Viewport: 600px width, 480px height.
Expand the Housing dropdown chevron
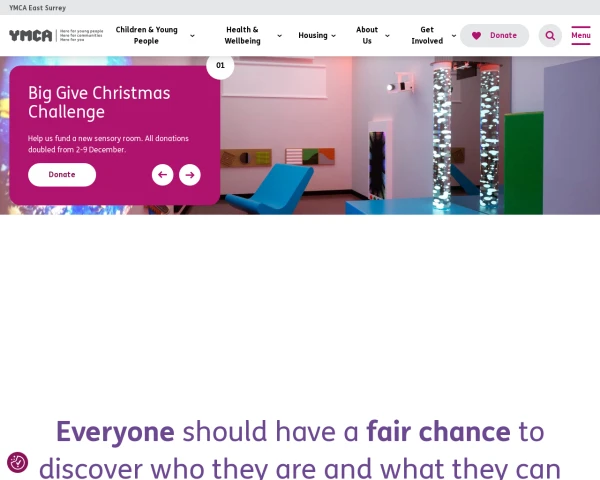click(x=333, y=36)
